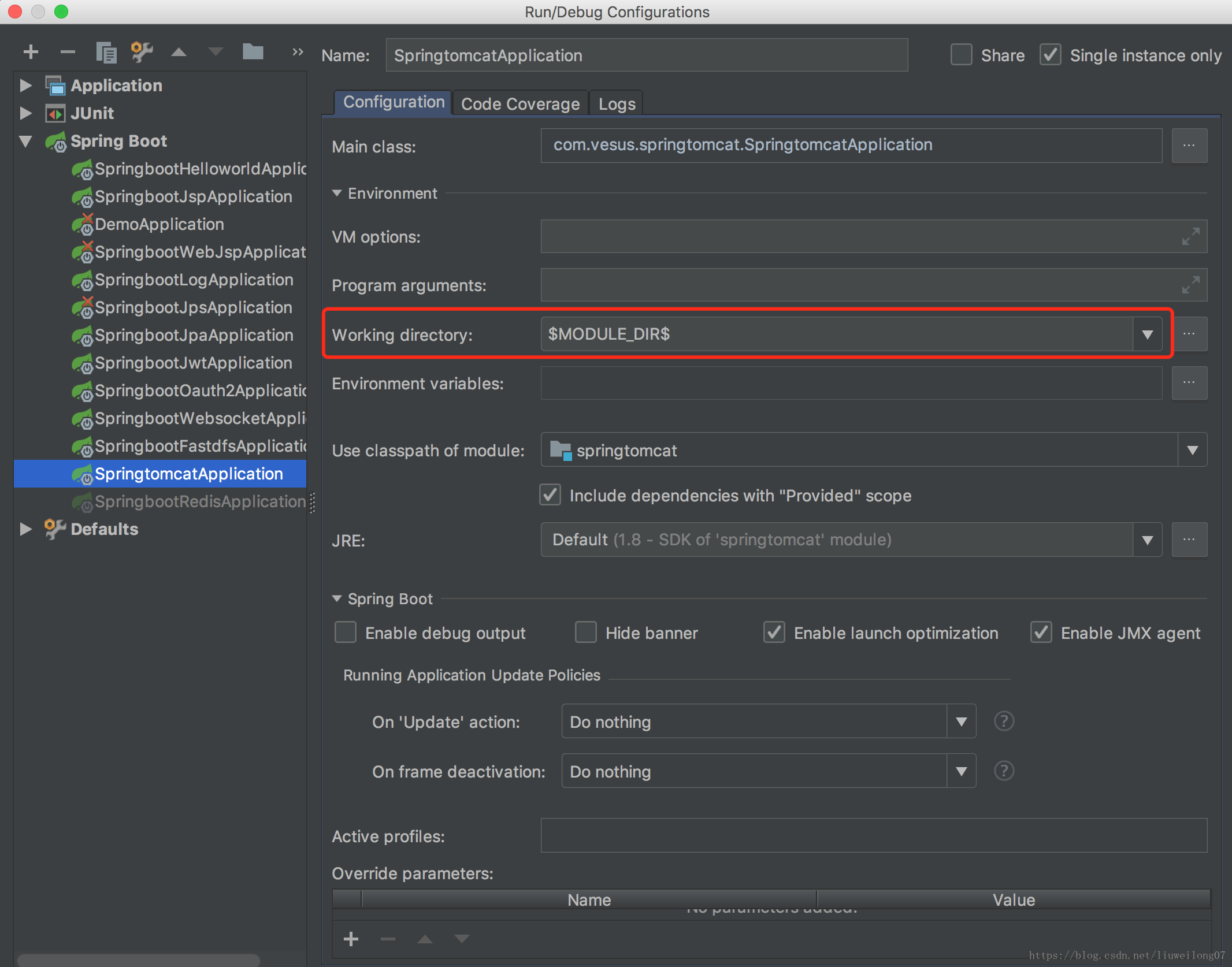Open On 'Update' action dropdown

[961, 721]
